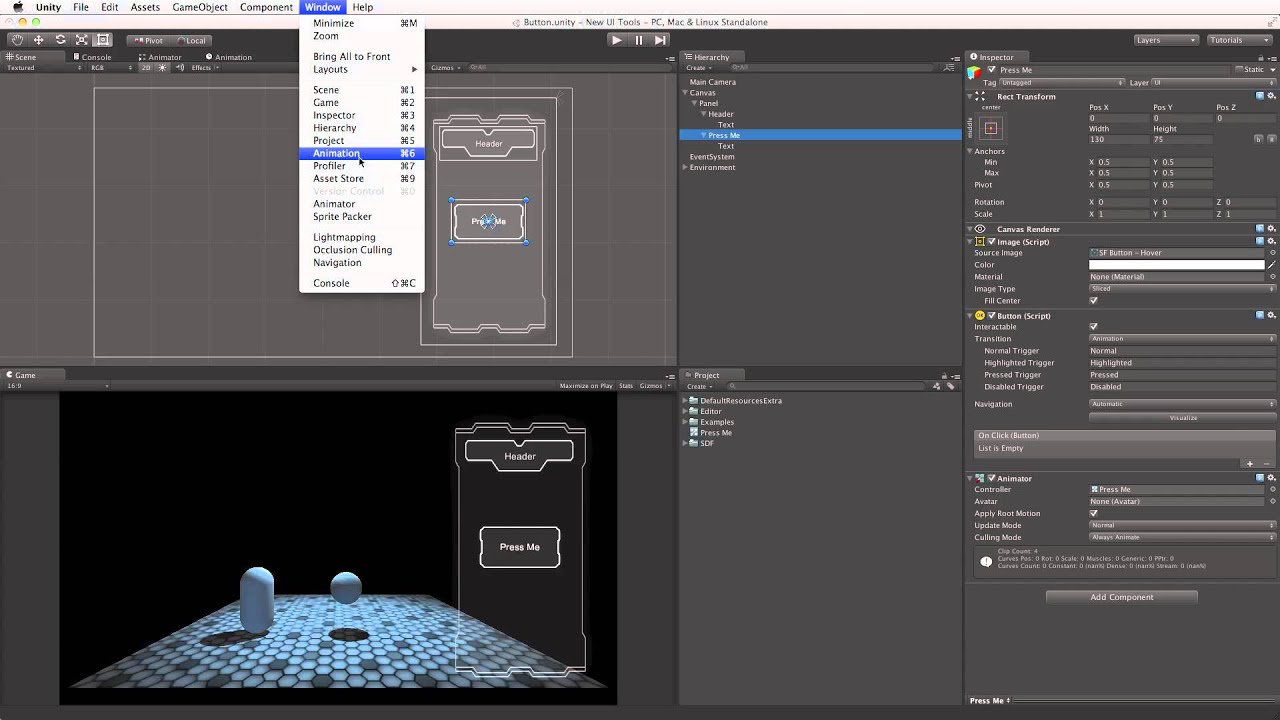Open Canvas Renderer gear menu
This screenshot has height=720, width=1280.
[x=1272, y=229]
